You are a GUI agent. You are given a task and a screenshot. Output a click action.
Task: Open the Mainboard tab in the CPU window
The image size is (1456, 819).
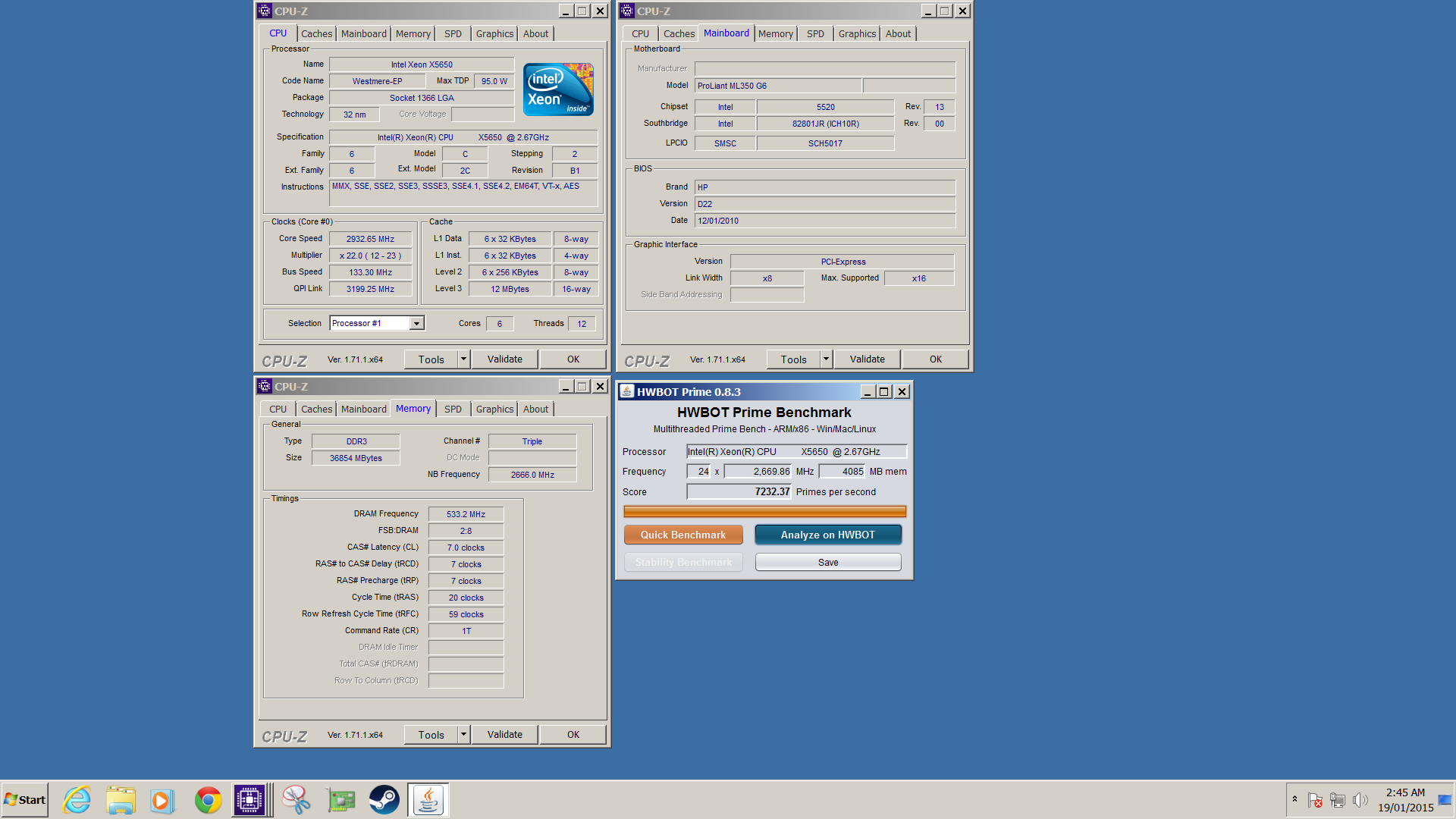363,34
